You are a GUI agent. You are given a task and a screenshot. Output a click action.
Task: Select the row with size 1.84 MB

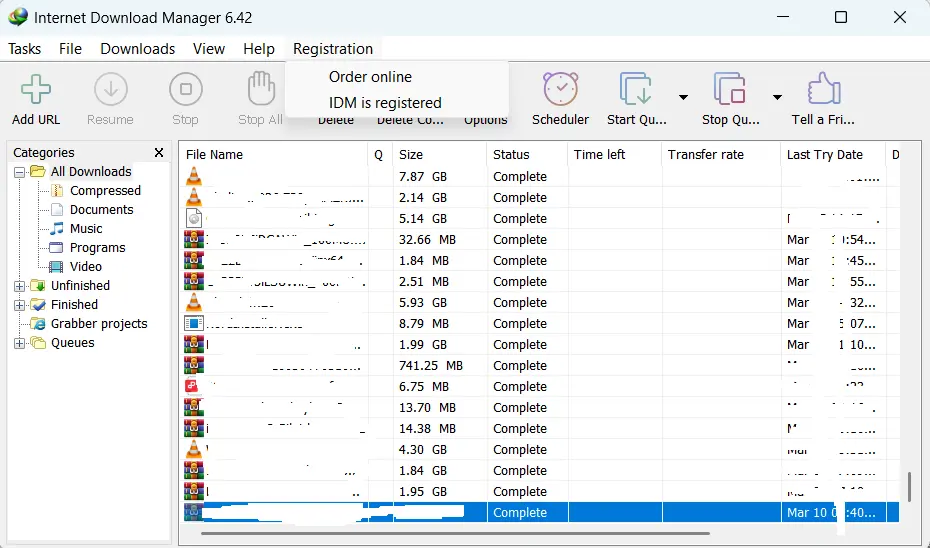coord(539,260)
